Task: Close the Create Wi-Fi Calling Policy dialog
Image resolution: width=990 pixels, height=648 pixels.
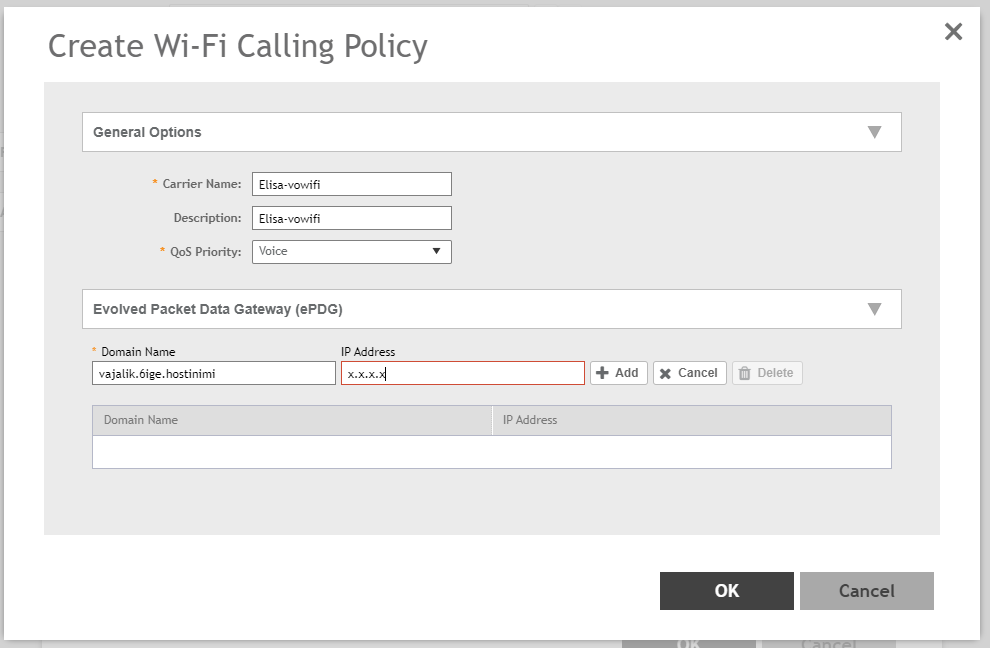Action: pyautogui.click(x=953, y=32)
